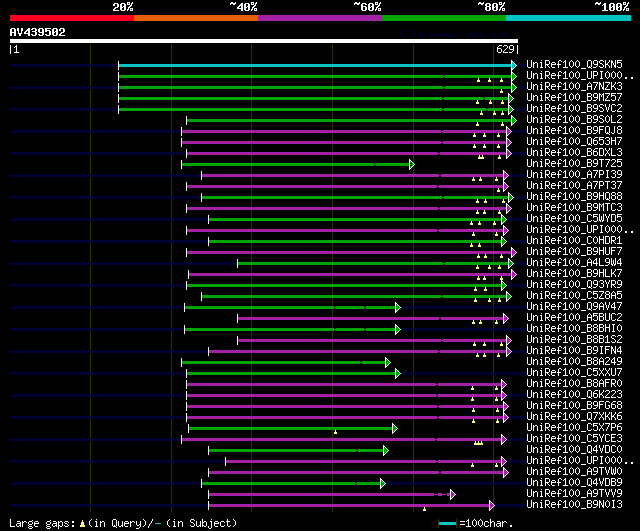Click the UniRef100_Q7XKK6 label

click(x=574, y=417)
